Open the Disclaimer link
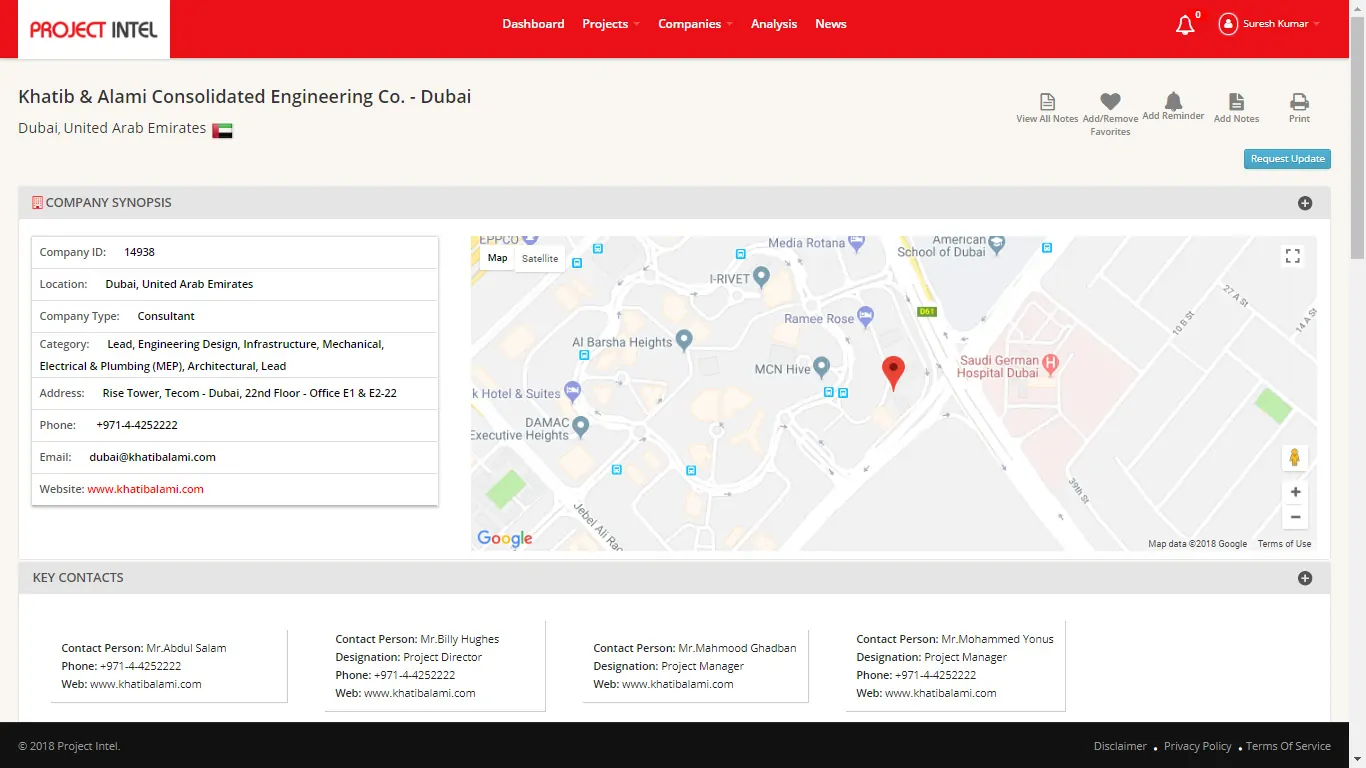This screenshot has height=768, width=1366. [x=1120, y=746]
